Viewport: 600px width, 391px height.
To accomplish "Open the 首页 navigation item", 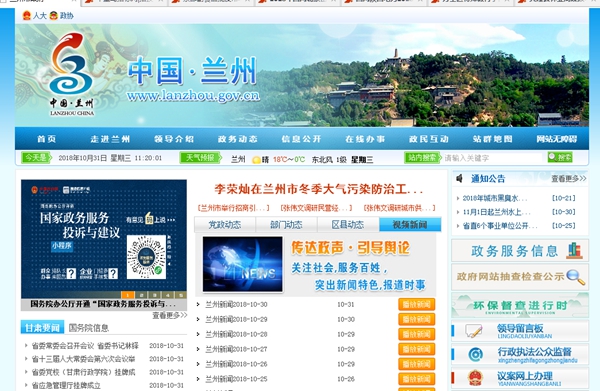I will tap(47, 139).
